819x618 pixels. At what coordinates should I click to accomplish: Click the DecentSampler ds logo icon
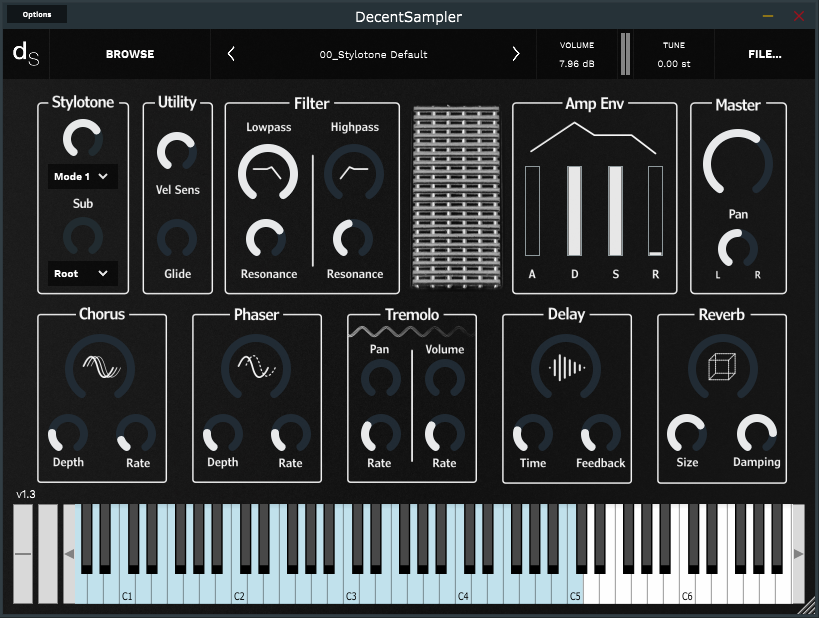click(26, 54)
